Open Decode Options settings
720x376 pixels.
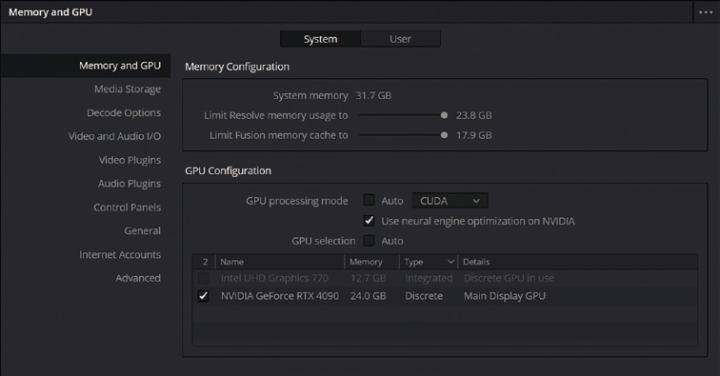point(124,112)
